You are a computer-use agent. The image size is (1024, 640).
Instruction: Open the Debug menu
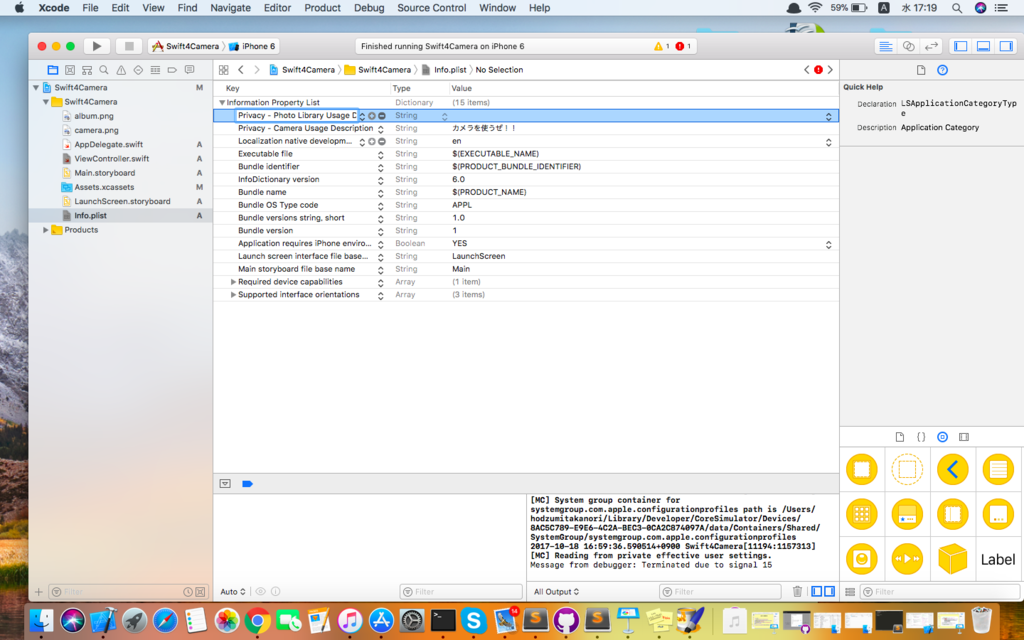point(369,8)
